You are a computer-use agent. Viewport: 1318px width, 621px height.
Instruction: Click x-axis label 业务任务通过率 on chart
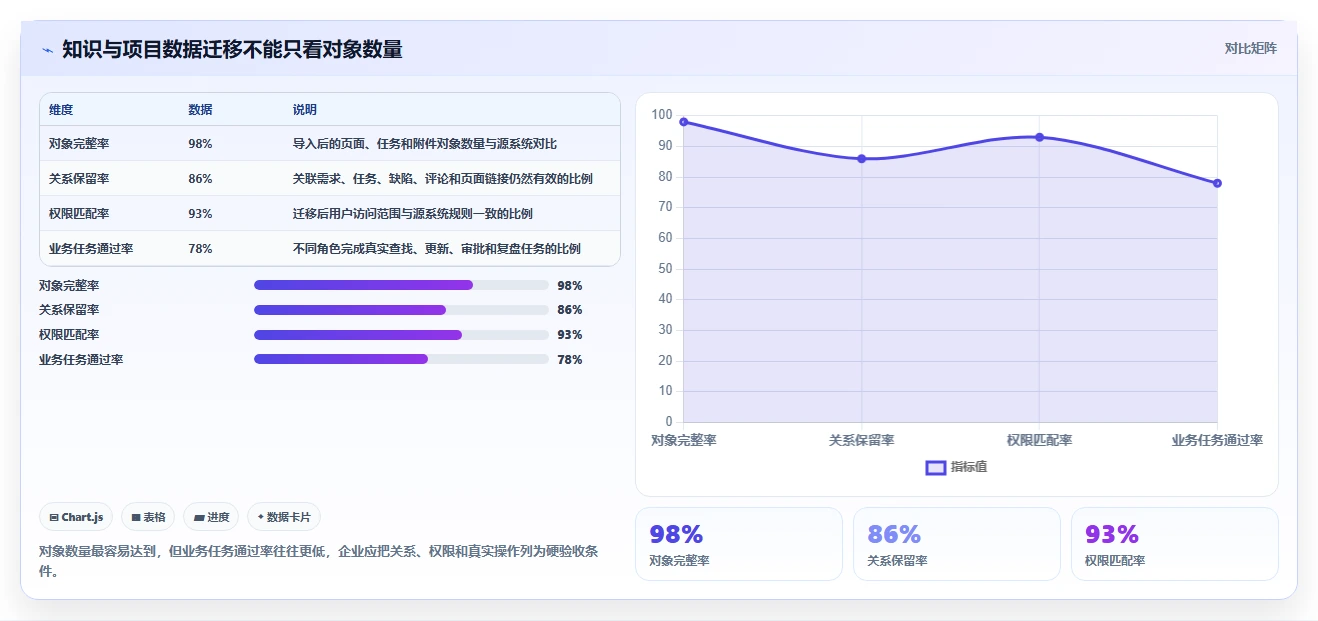[x=1217, y=440]
